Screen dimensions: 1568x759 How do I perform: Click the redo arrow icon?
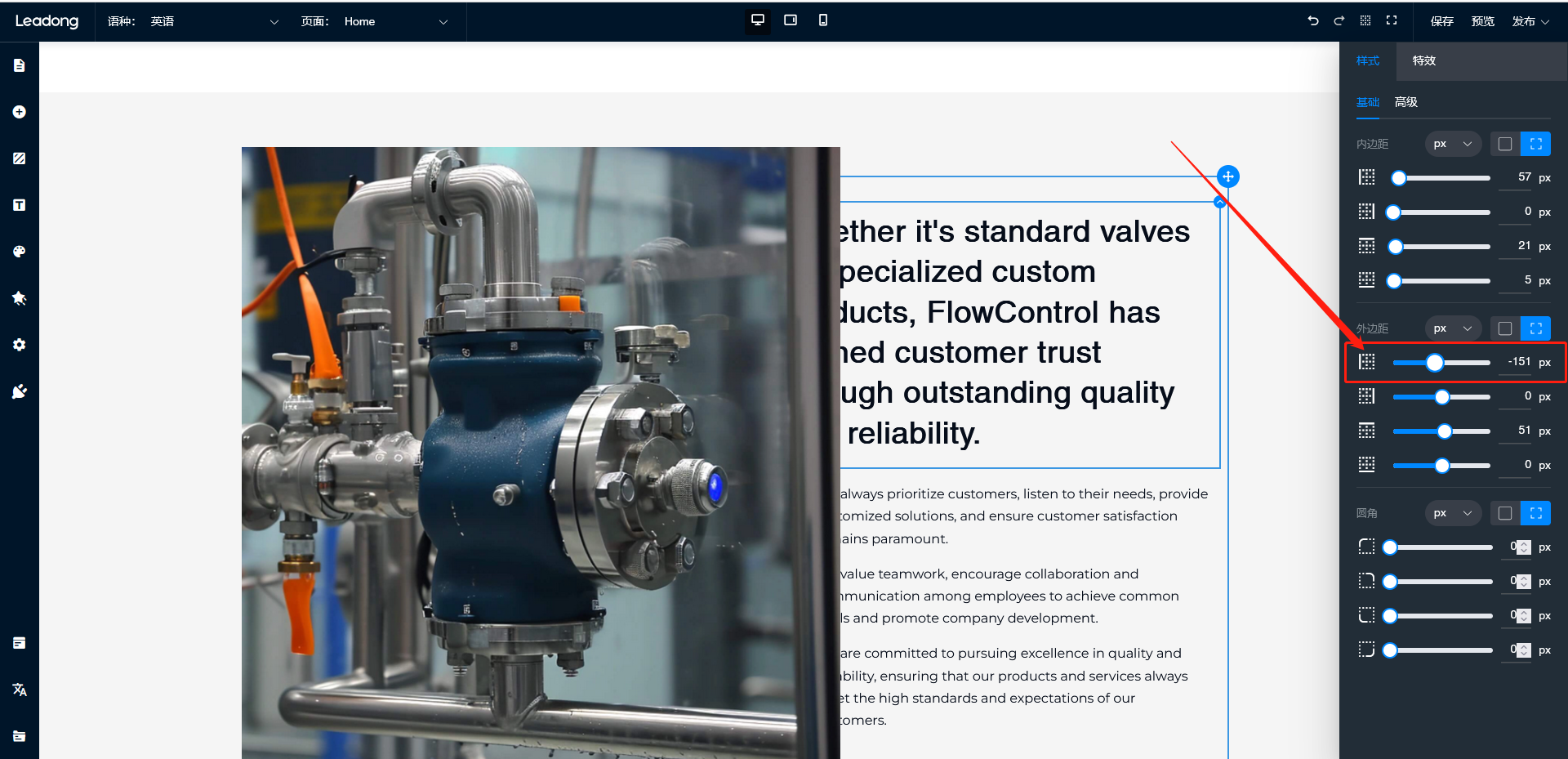(1339, 20)
